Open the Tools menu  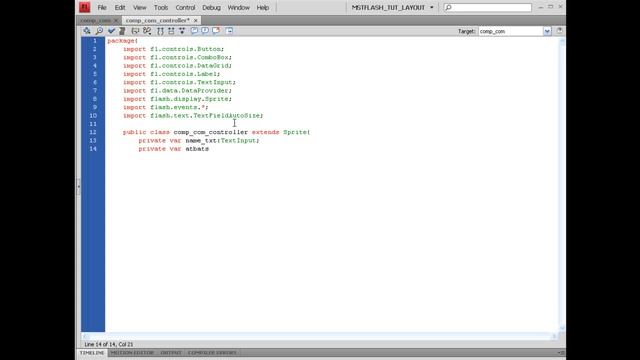click(x=161, y=7)
